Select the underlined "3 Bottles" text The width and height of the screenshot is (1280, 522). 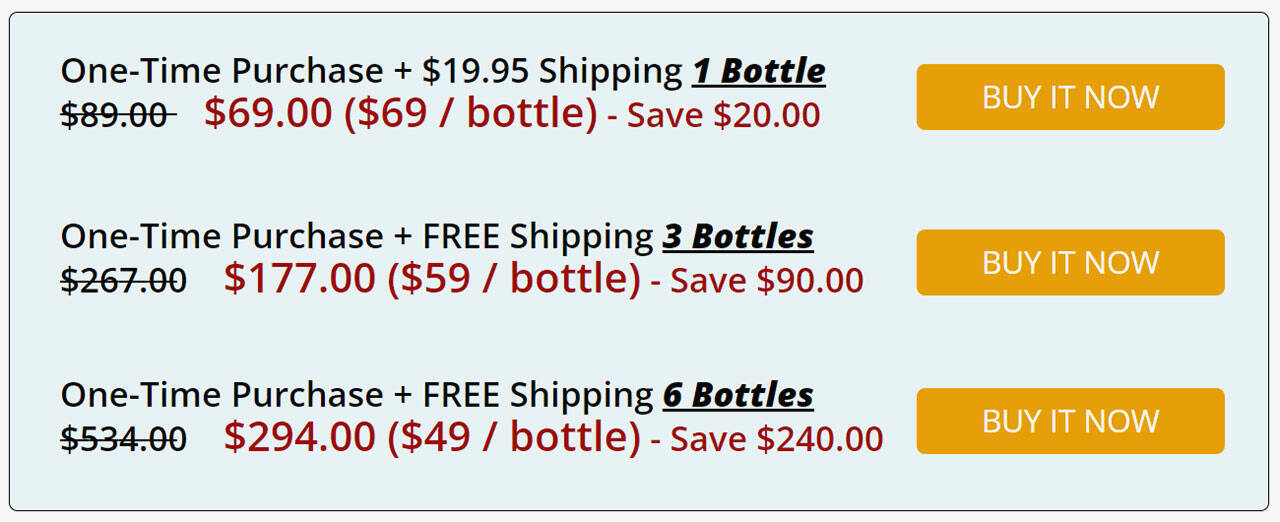tap(738, 237)
